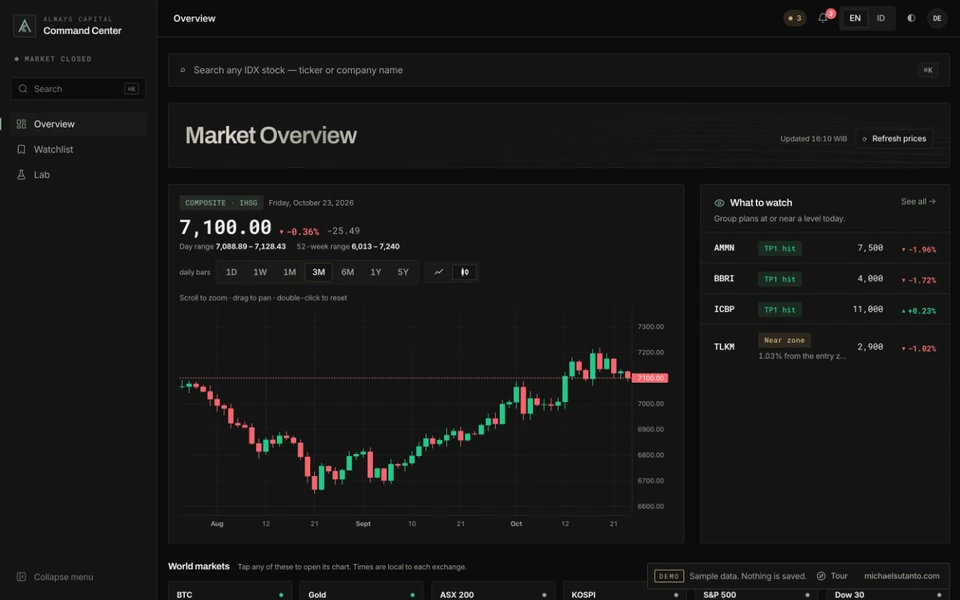960x600 pixels.
Task: Click the 7100.00 price marker on chart axis
Action: 650,378
